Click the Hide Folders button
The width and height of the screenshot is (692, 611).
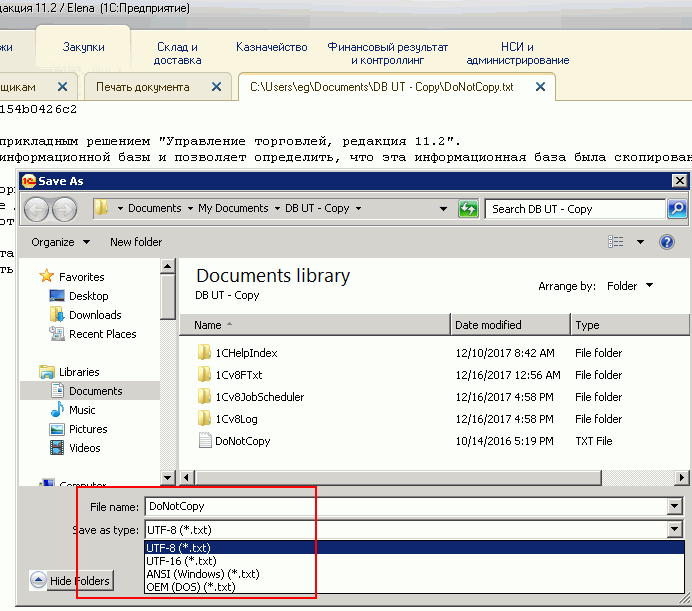[x=71, y=580]
